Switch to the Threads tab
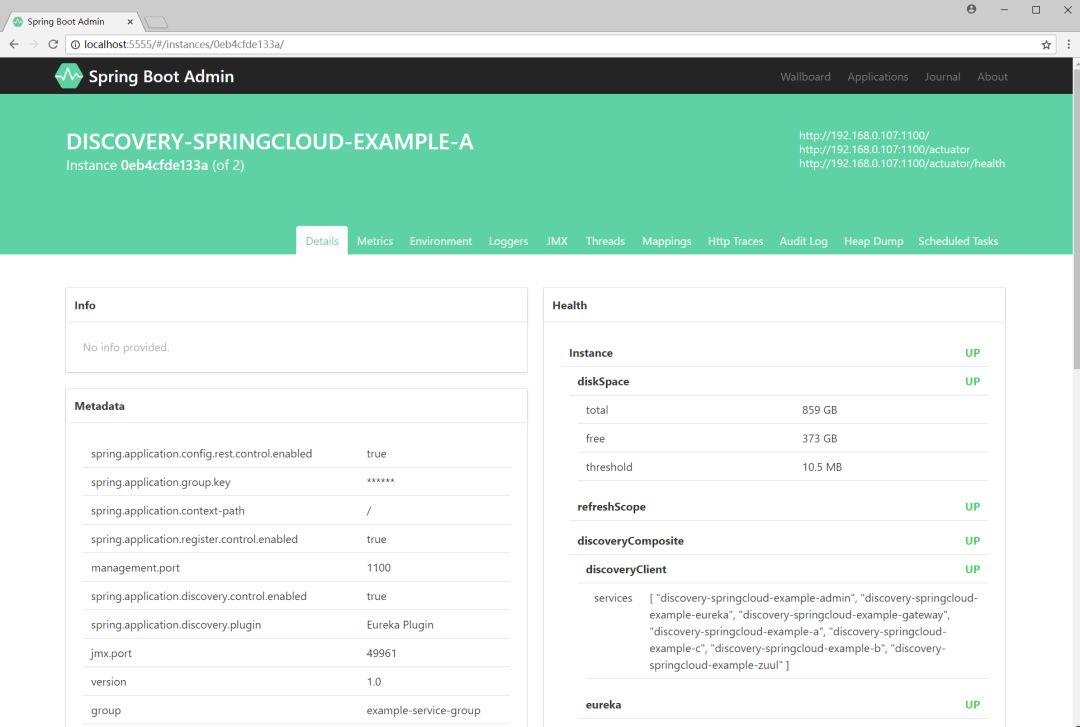This screenshot has height=727, width=1080. [605, 240]
